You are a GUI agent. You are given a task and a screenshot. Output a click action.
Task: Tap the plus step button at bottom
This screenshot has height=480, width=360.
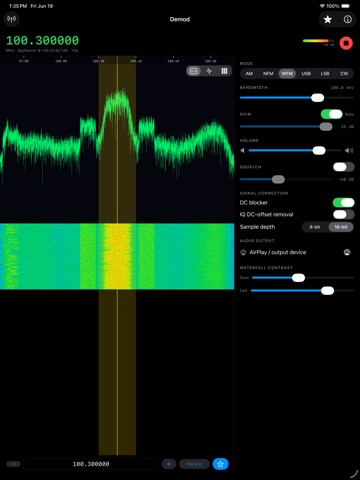point(169,464)
